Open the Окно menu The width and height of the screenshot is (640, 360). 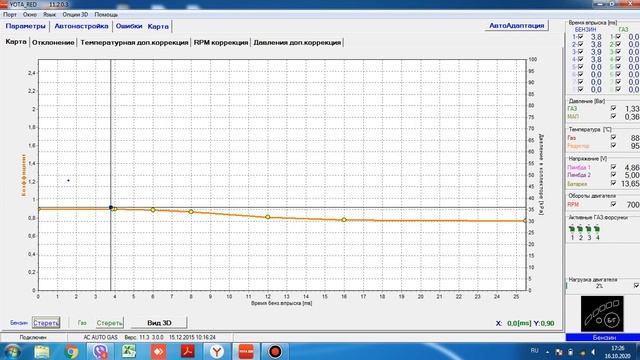click(x=29, y=14)
